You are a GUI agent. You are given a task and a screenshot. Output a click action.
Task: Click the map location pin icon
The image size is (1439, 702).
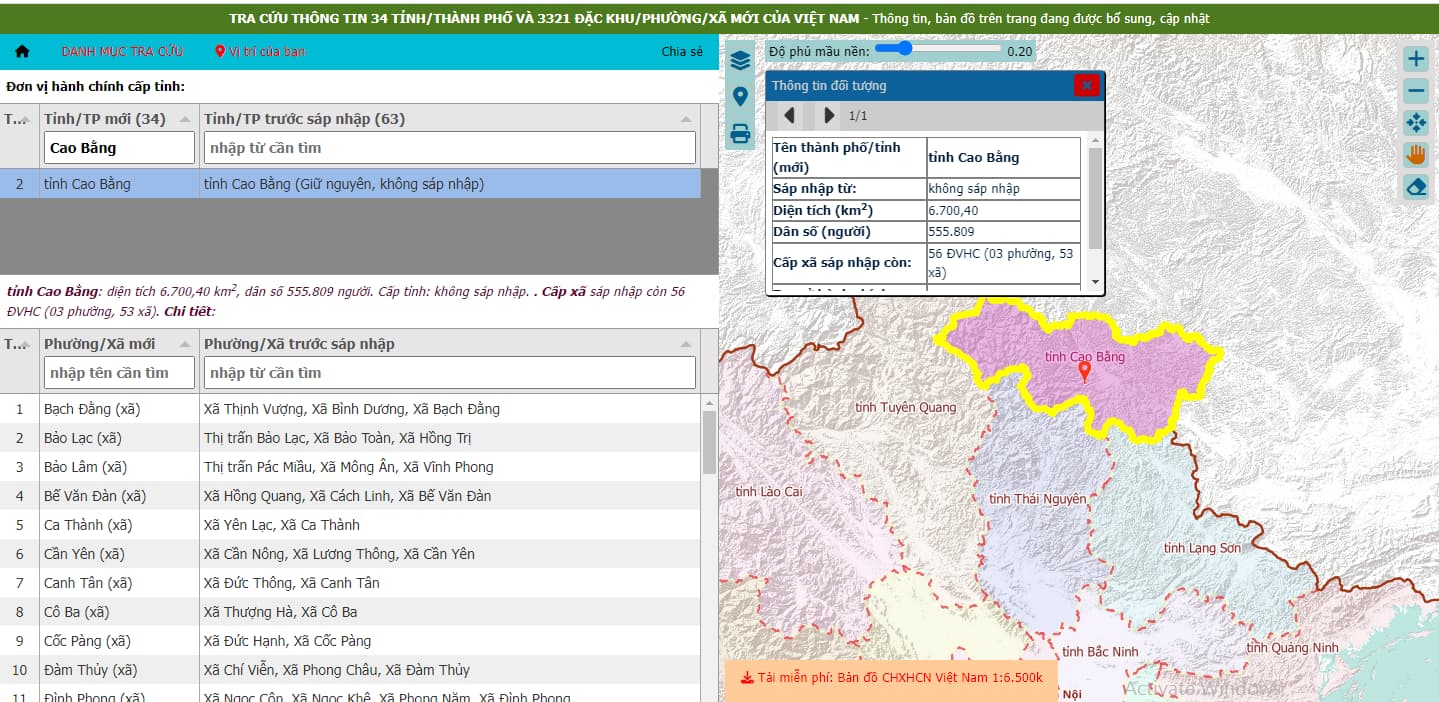740,97
